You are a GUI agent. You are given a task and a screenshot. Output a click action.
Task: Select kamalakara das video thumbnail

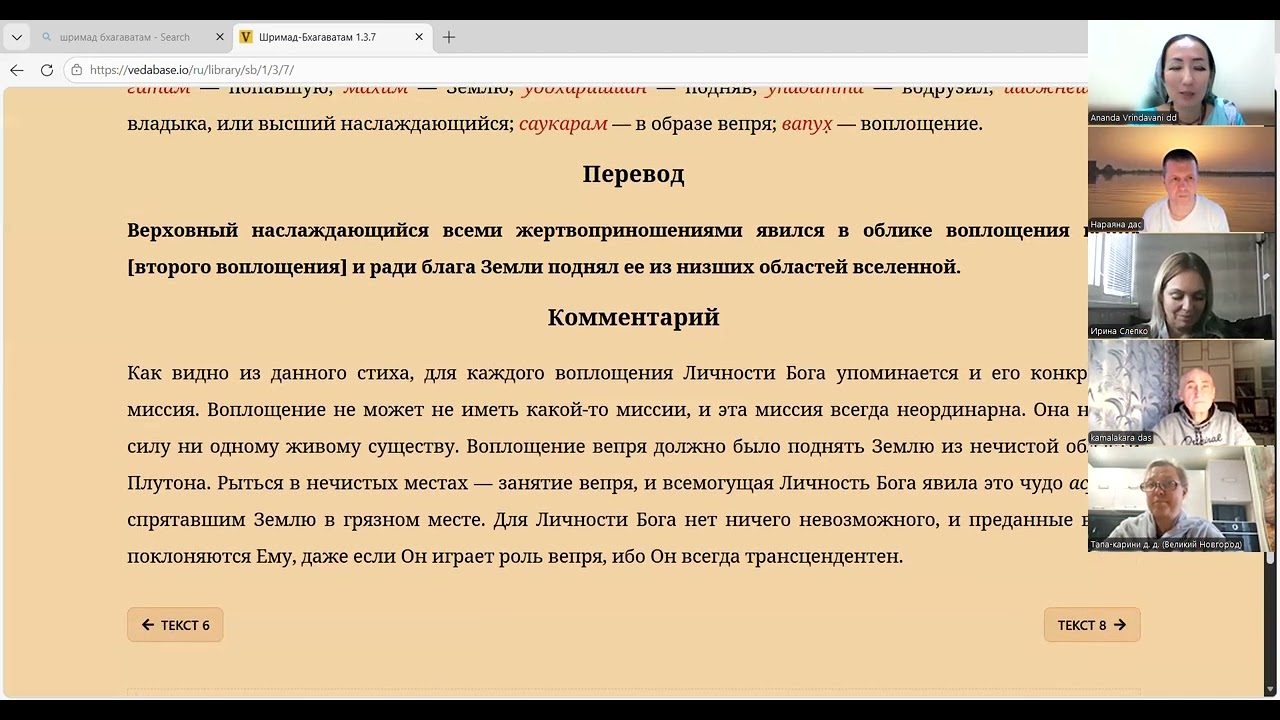[x=1181, y=392]
